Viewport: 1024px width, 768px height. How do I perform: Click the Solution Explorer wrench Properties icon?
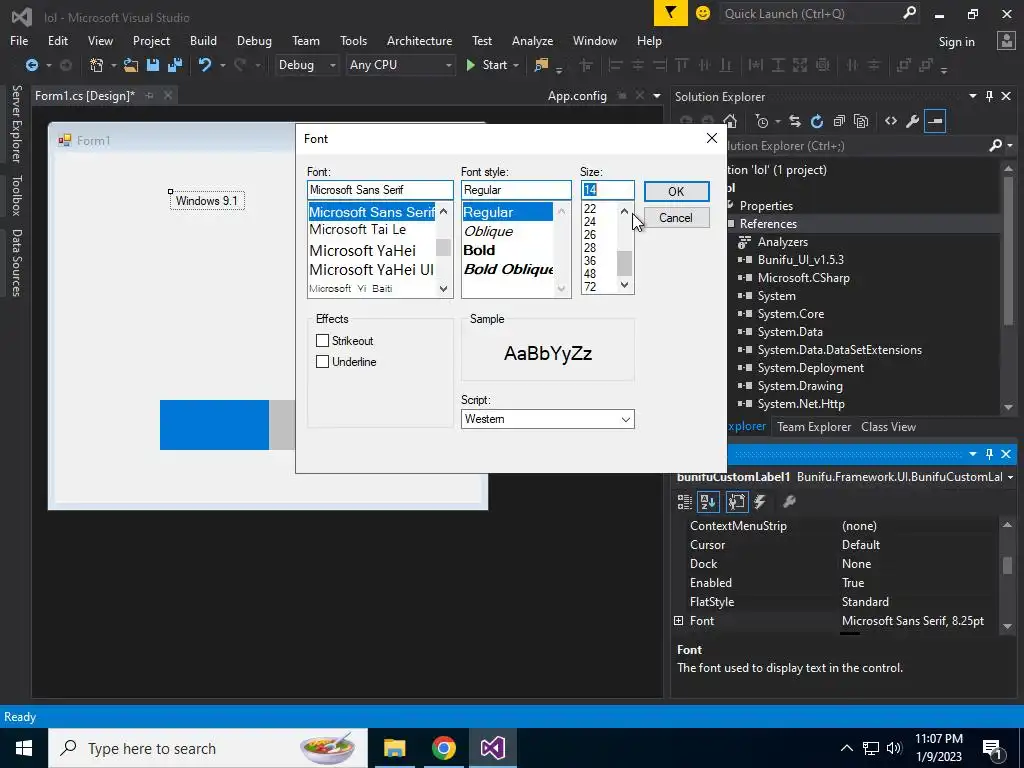click(913, 121)
